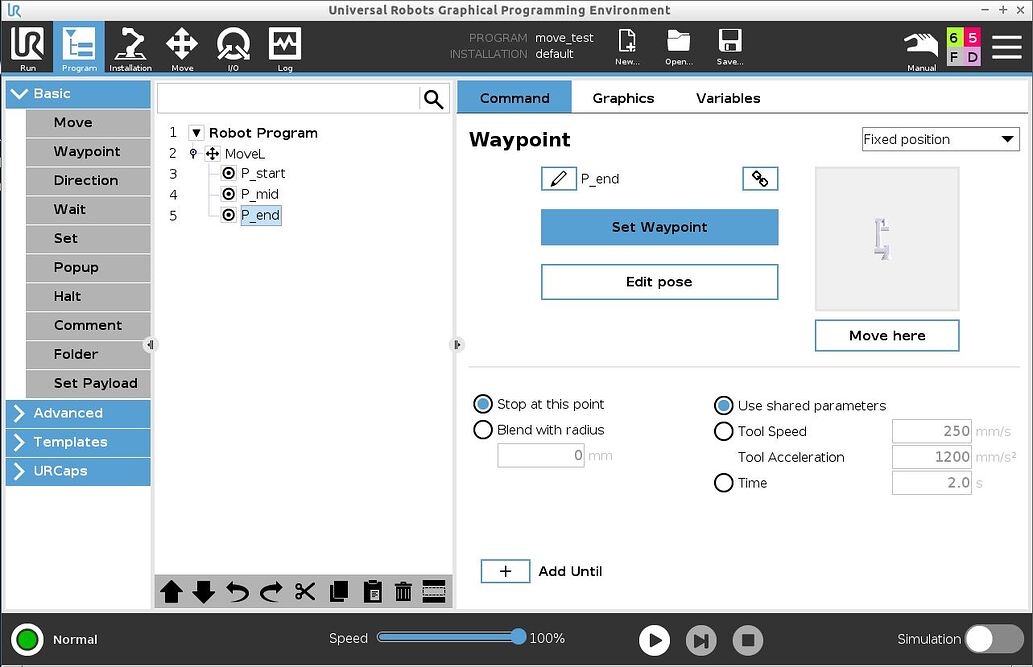Viewport: 1033px width, 667px height.
Task: Enable Blend with radius
Action: (x=483, y=429)
